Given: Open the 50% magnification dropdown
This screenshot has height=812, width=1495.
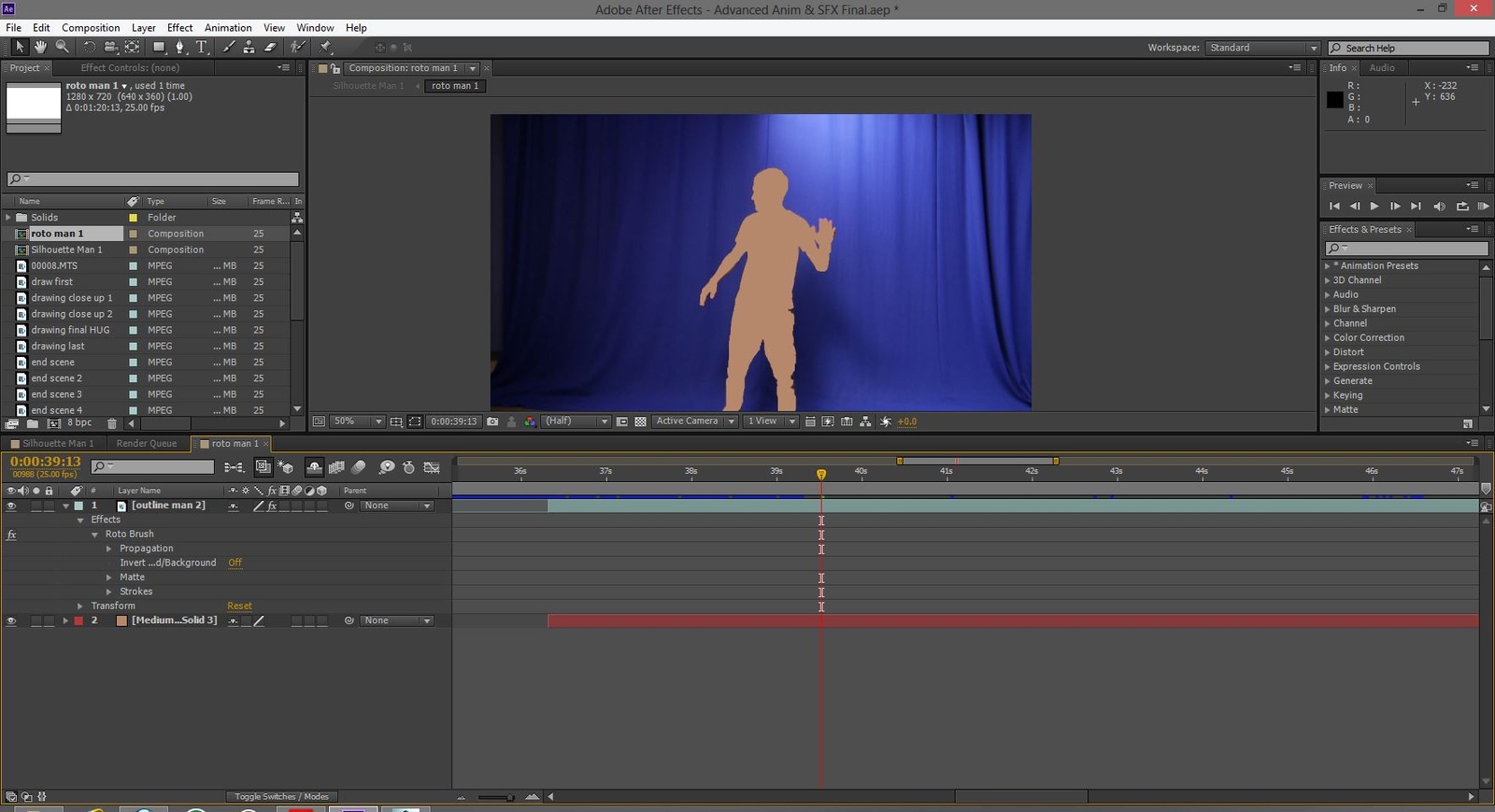Looking at the screenshot, I should point(358,421).
